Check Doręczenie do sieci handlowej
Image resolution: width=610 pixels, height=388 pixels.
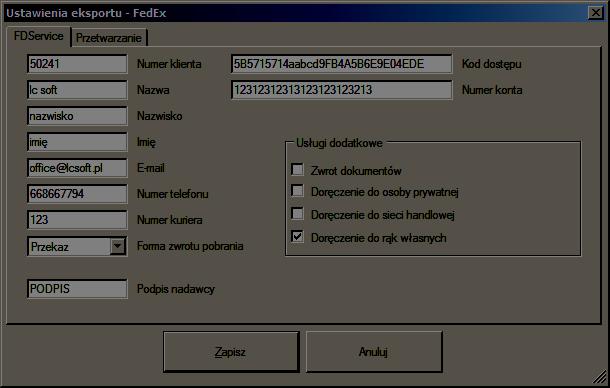point(298,214)
